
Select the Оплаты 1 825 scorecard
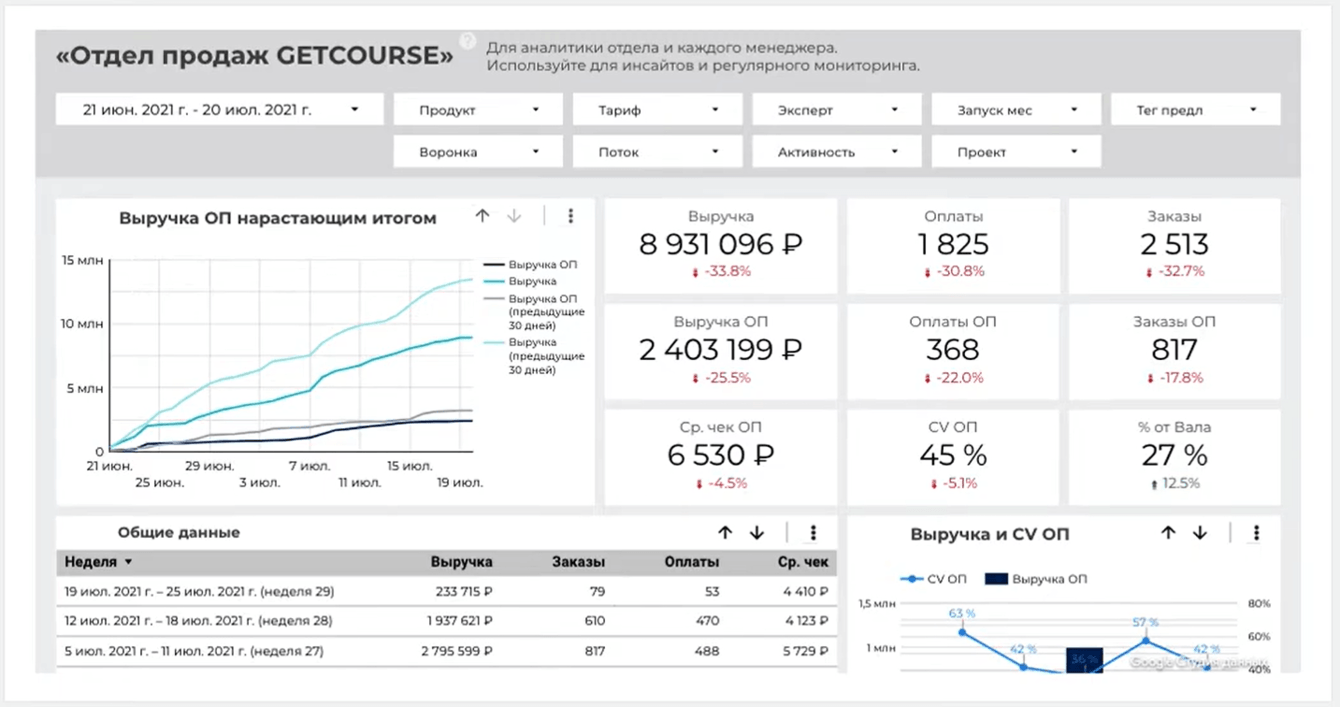pos(953,246)
